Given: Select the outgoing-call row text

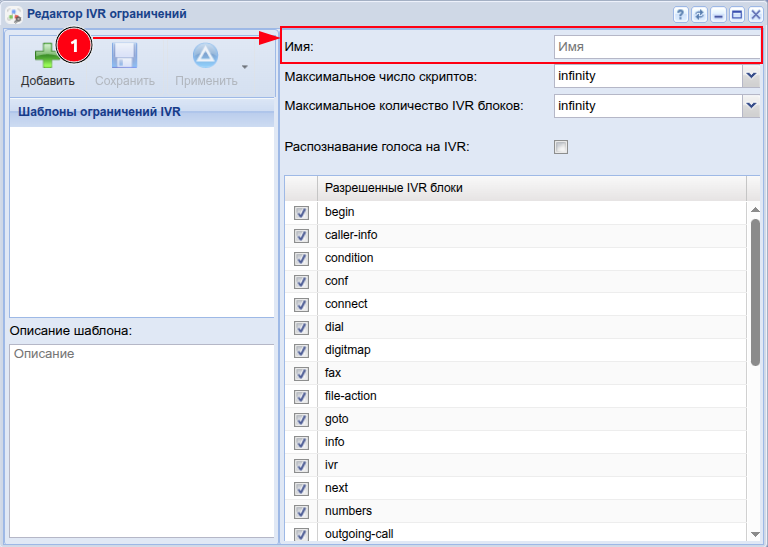Looking at the screenshot, I should 359,534.
